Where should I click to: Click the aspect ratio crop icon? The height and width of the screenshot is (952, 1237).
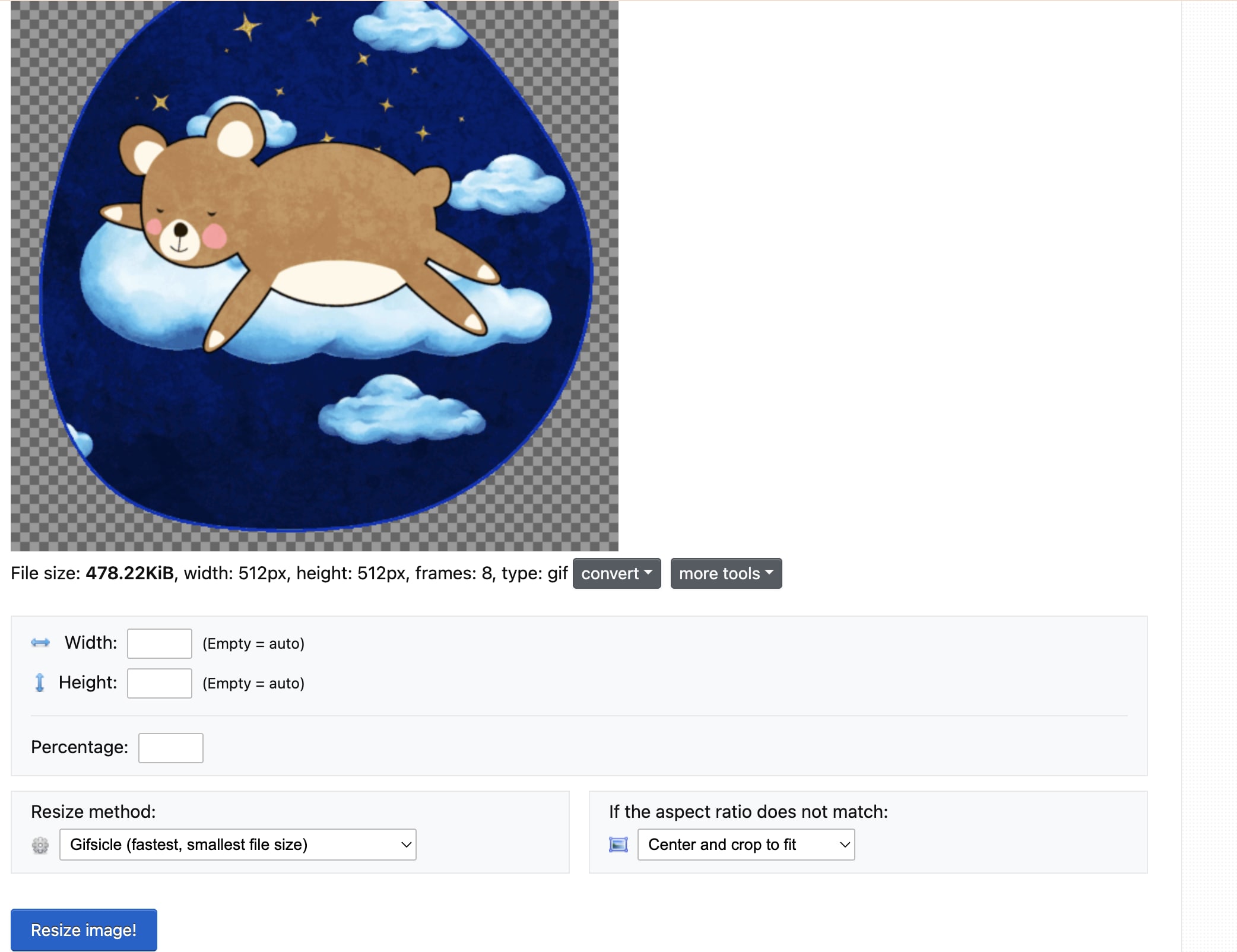(x=618, y=845)
